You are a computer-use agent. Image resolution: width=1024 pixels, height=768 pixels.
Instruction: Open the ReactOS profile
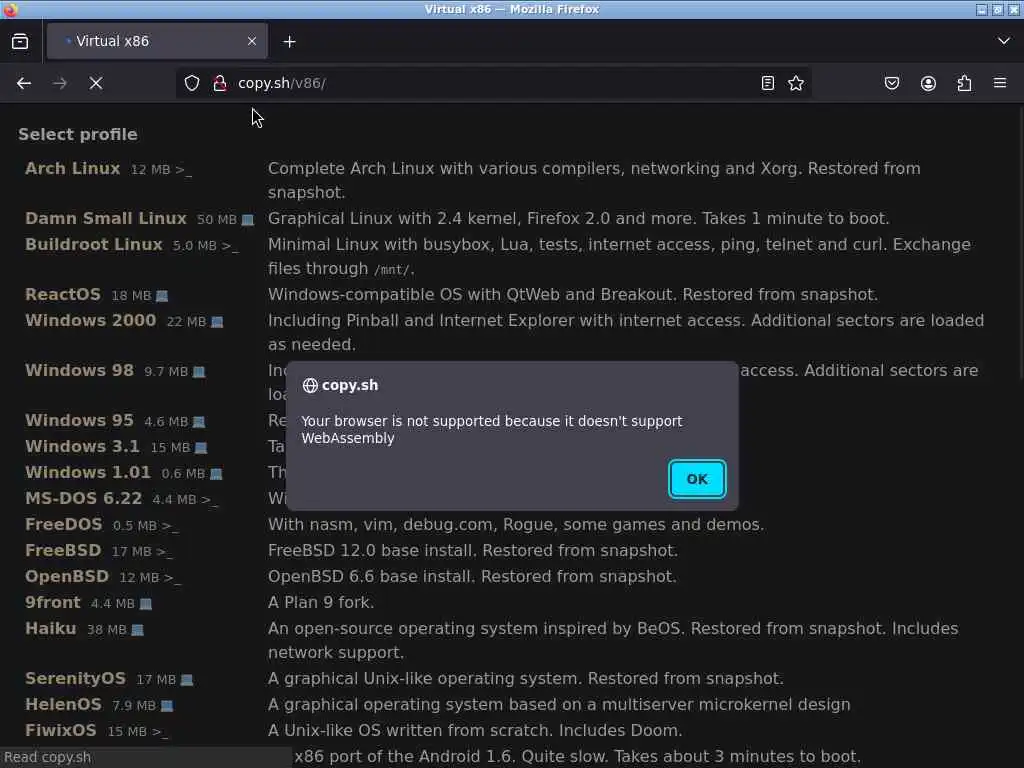click(63, 295)
